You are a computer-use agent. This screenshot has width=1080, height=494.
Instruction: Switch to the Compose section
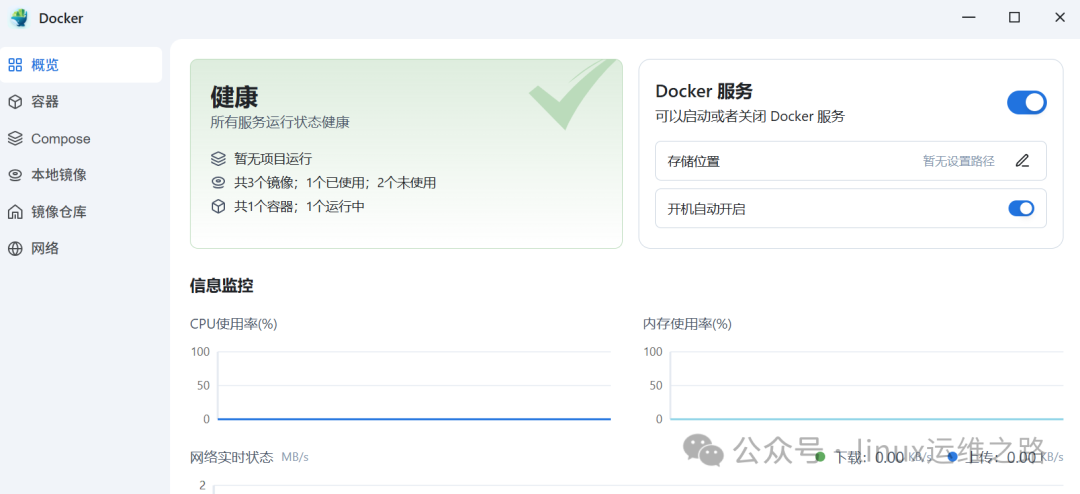point(81,138)
